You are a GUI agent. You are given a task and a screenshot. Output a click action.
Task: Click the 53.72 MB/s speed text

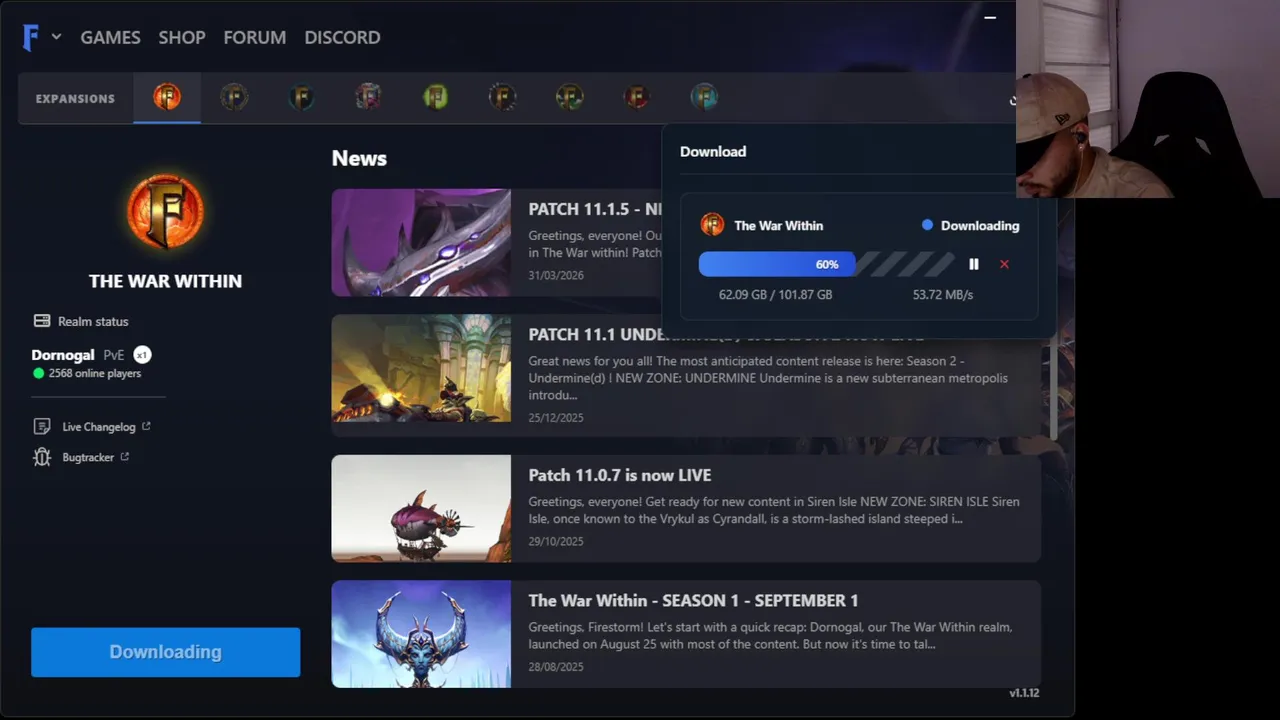click(943, 294)
